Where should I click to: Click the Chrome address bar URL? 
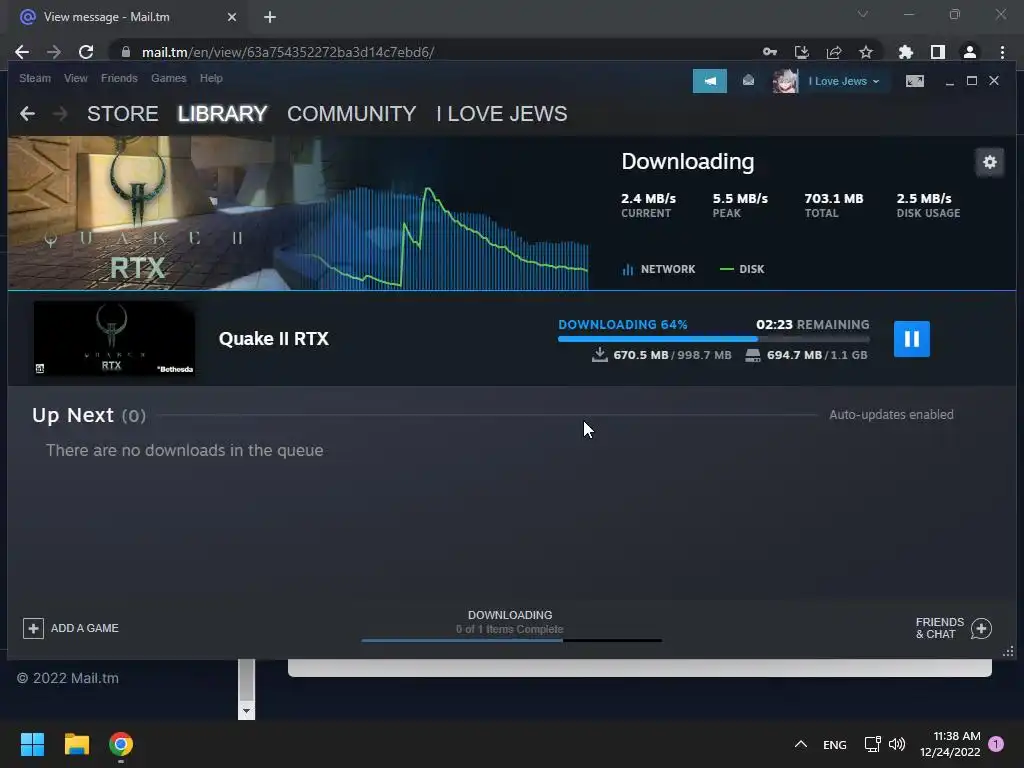coord(288,52)
